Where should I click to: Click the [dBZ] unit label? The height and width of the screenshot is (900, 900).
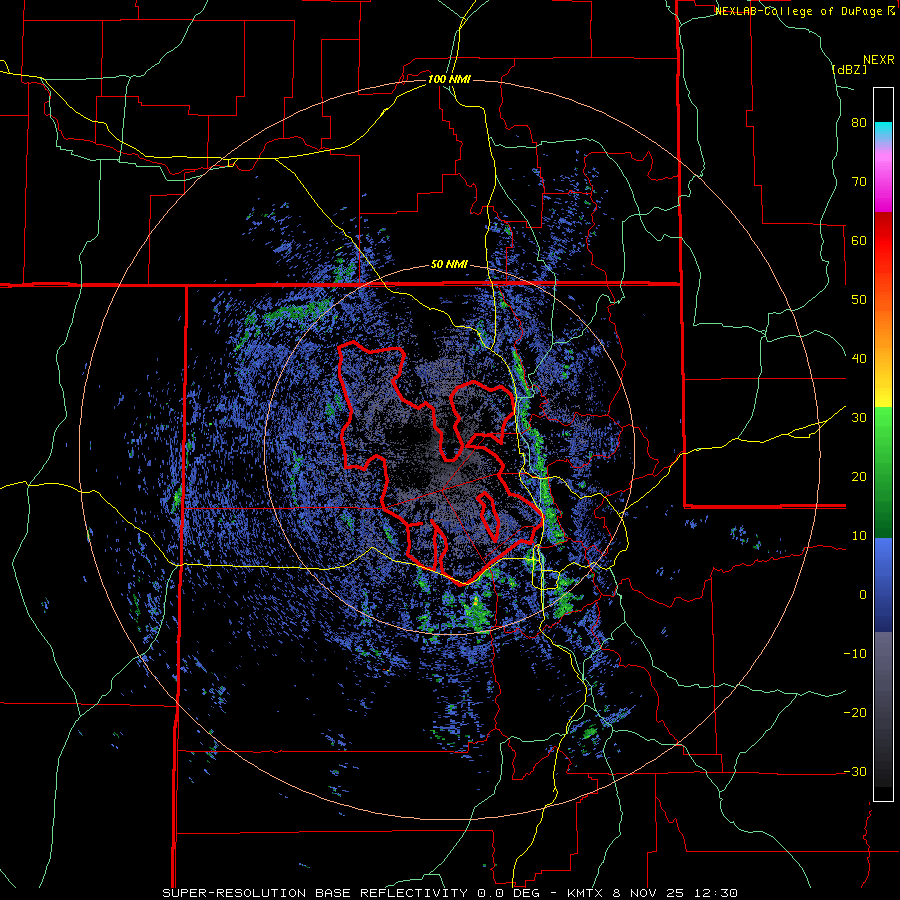(x=849, y=69)
